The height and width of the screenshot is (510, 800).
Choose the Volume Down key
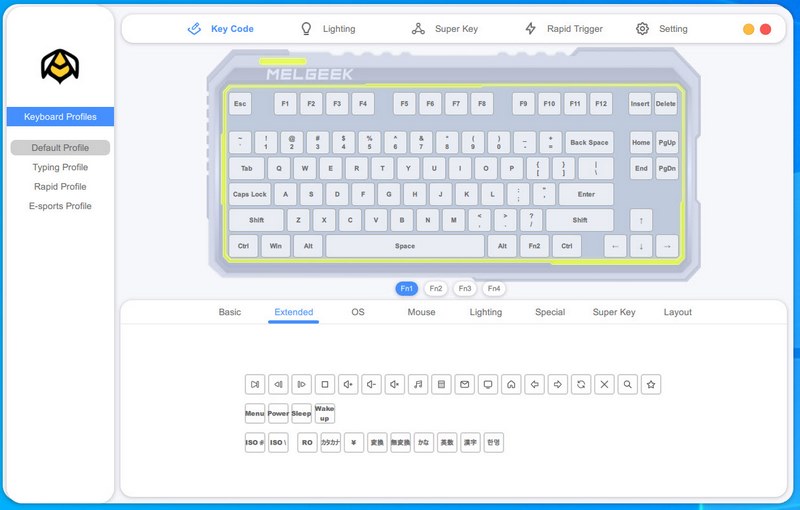coord(371,385)
